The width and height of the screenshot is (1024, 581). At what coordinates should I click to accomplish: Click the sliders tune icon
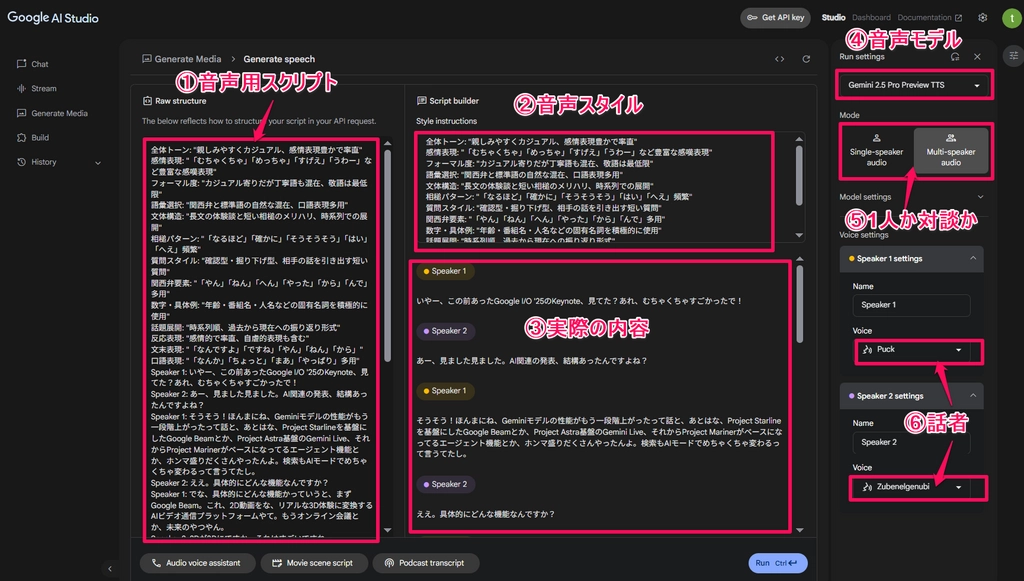(x=1012, y=56)
